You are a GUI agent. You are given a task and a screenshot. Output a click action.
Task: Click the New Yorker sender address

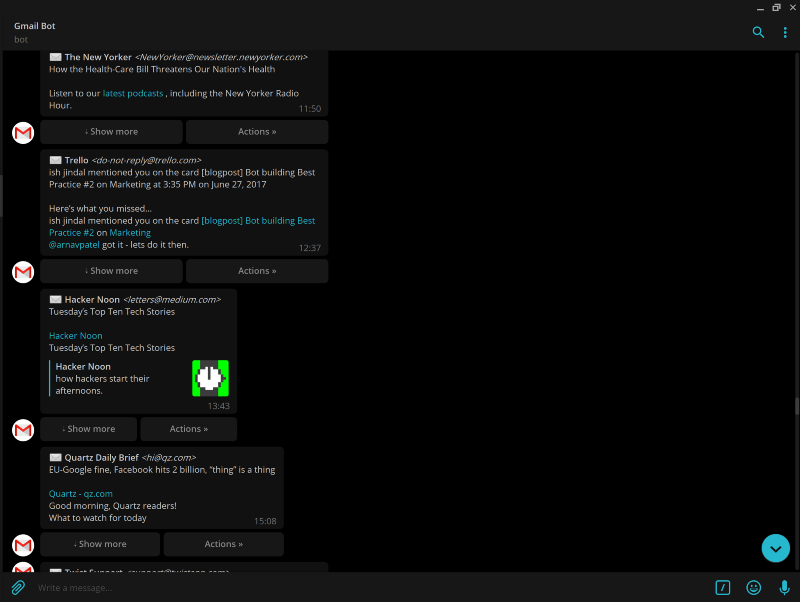point(221,57)
